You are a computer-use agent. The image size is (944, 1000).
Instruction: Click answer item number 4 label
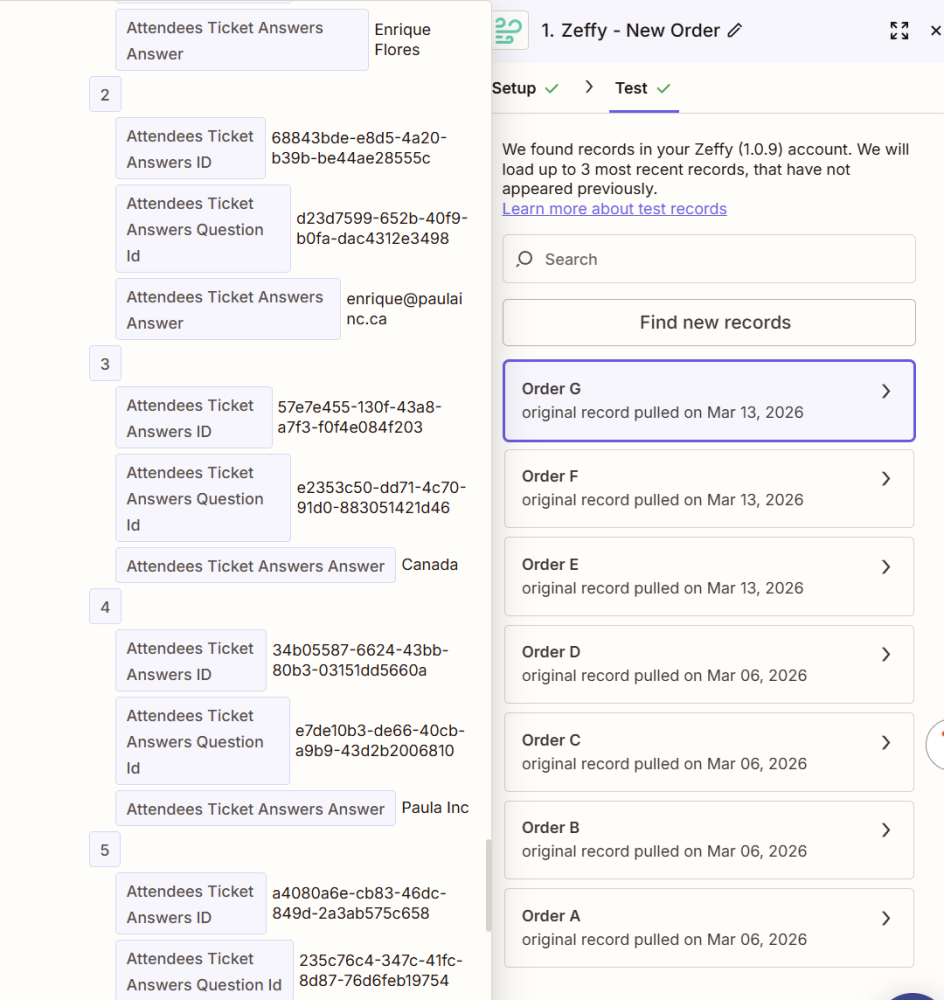click(105, 607)
